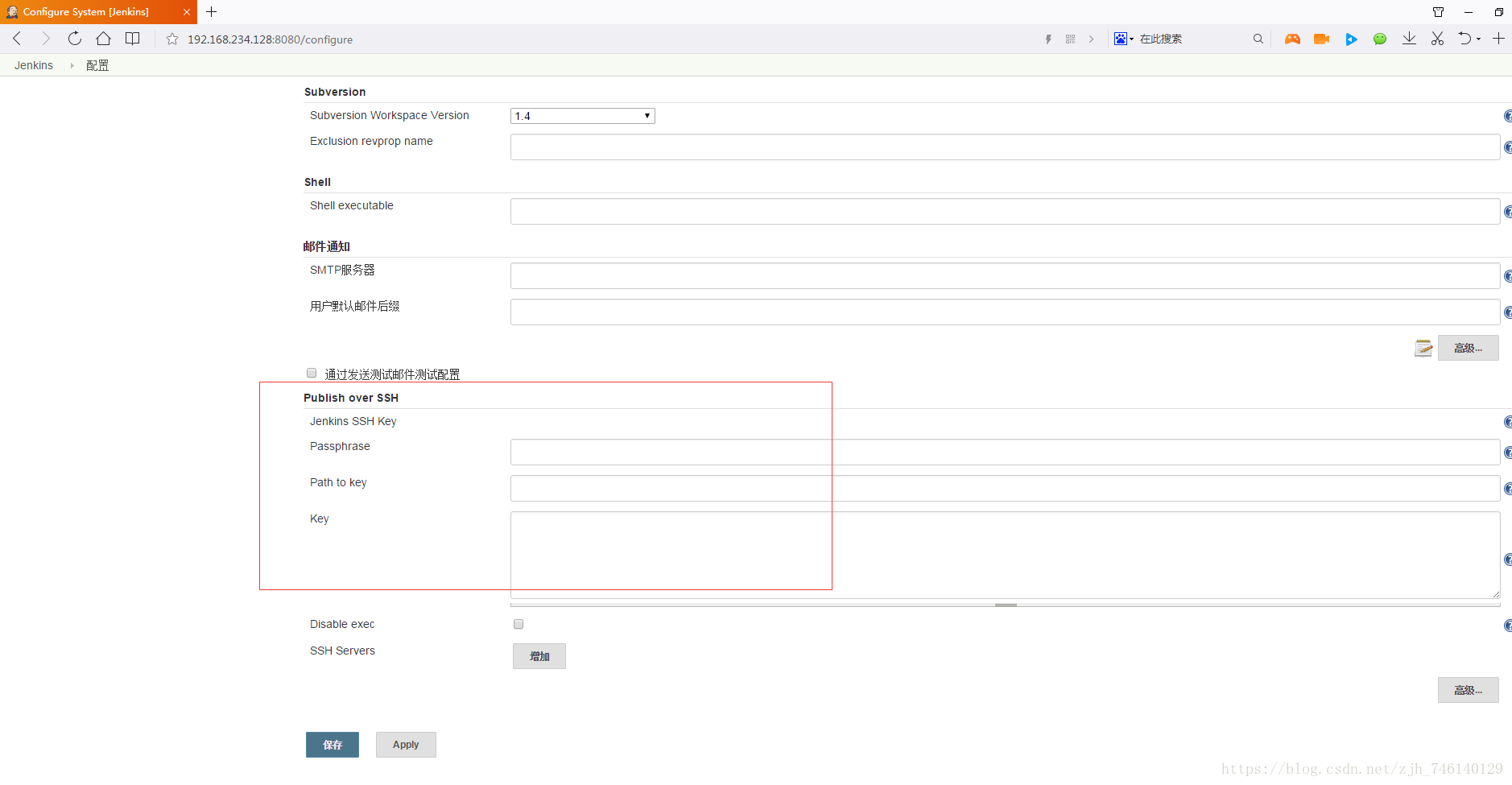Click the notepad icon beside the mail advanced button

1423,348
